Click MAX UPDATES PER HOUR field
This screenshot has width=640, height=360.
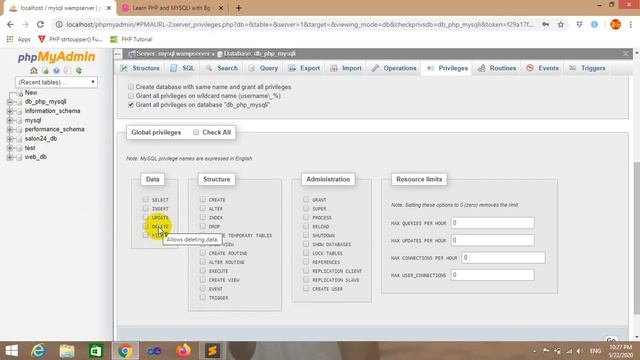[x=492, y=240]
